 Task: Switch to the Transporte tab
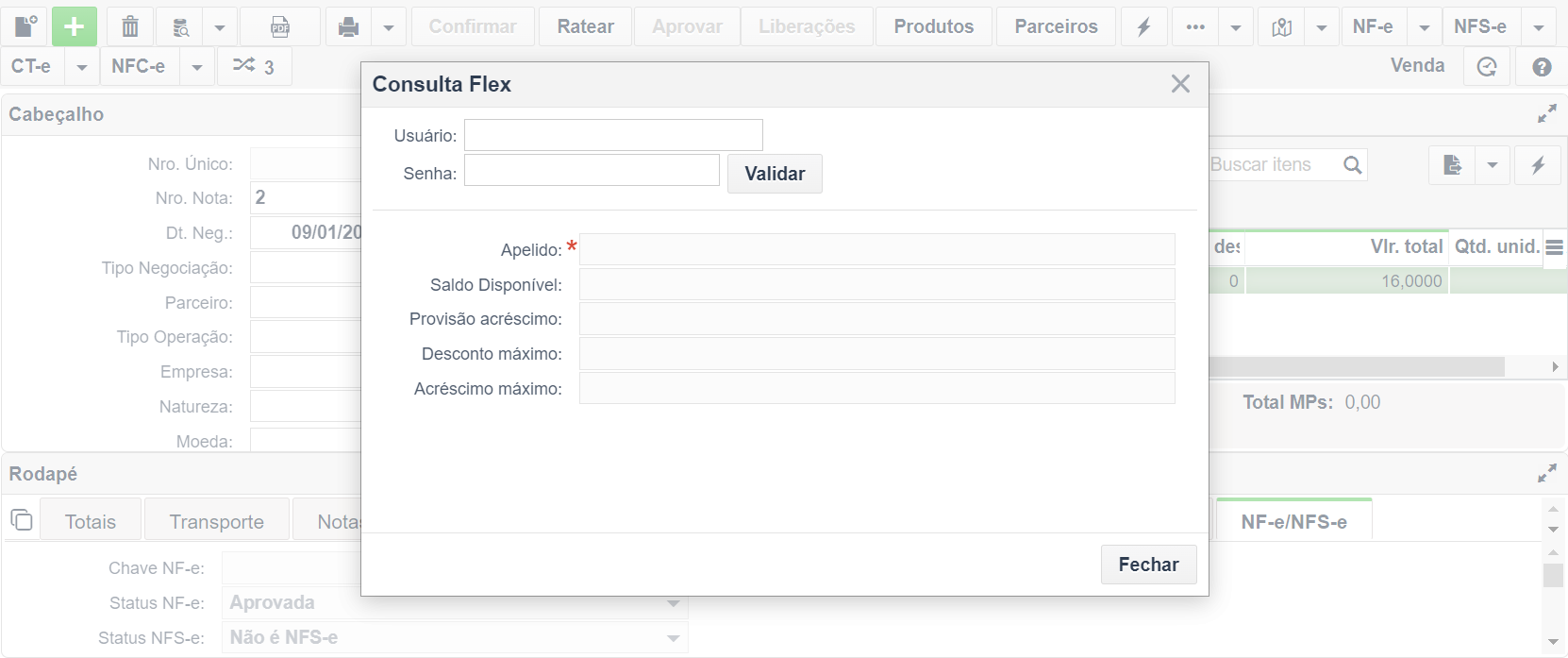click(x=217, y=521)
